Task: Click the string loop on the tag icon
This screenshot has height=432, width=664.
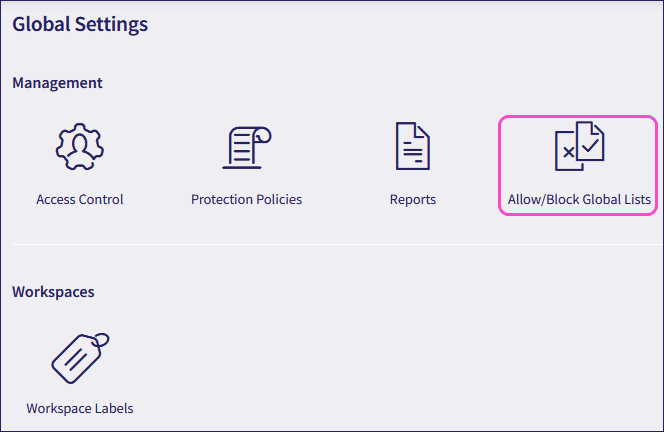Action: [x=100, y=340]
